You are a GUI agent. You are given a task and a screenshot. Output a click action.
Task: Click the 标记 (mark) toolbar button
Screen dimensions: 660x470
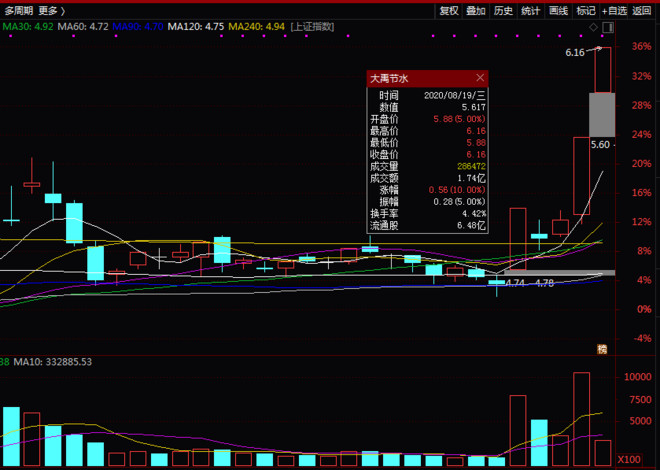click(x=585, y=11)
